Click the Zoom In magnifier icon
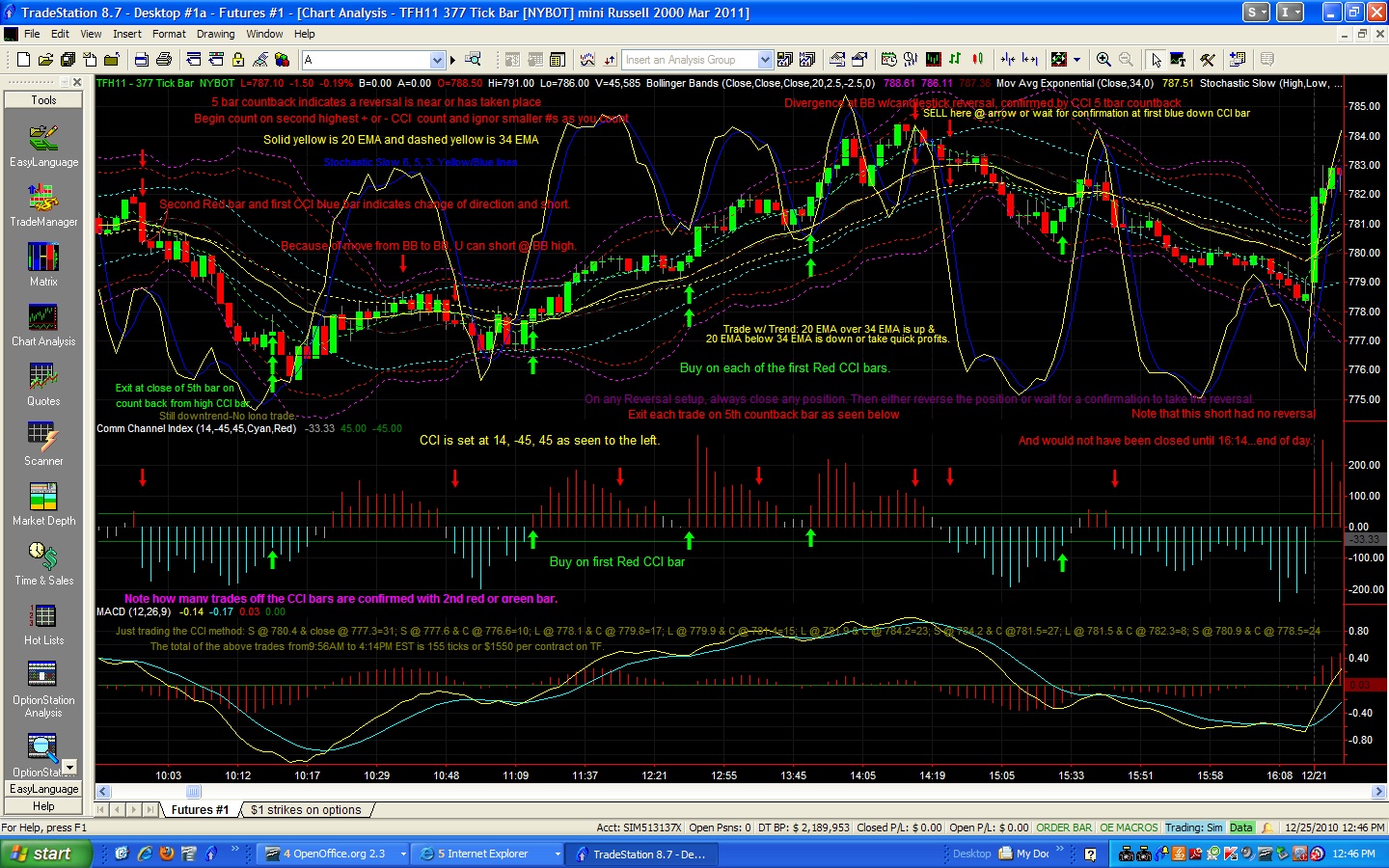1389x868 pixels. [1103, 60]
